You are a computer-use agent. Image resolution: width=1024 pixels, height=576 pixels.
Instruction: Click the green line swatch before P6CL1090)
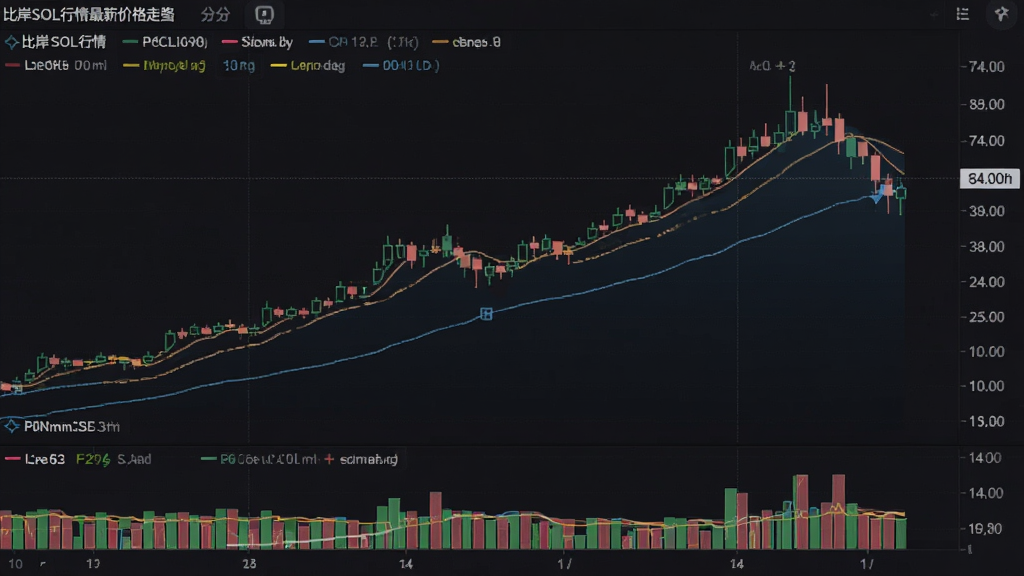pyautogui.click(x=131, y=42)
